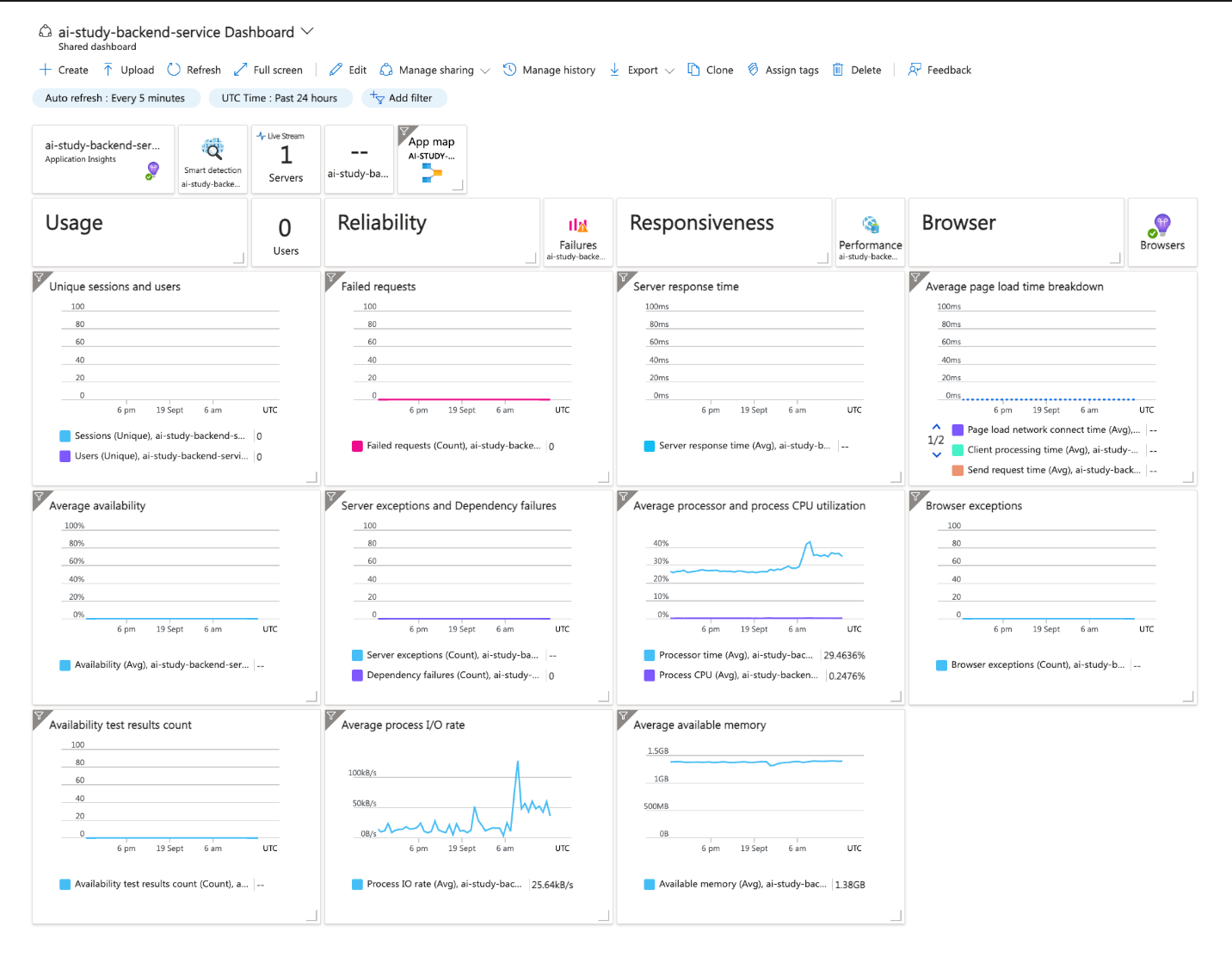
Task: Click the Delete trash icon
Action: pyautogui.click(x=838, y=70)
